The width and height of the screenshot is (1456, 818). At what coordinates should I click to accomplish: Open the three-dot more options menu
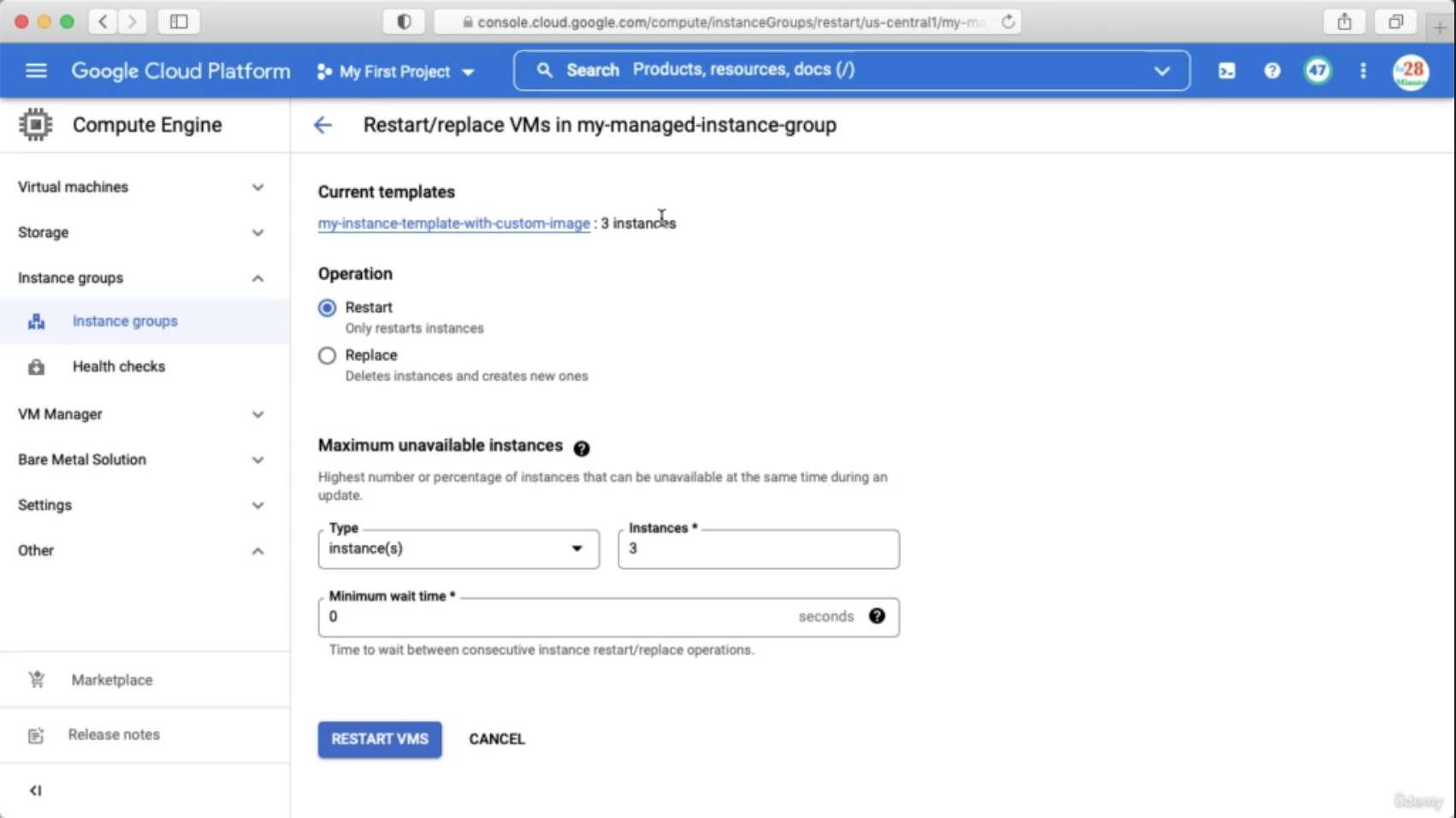1363,71
